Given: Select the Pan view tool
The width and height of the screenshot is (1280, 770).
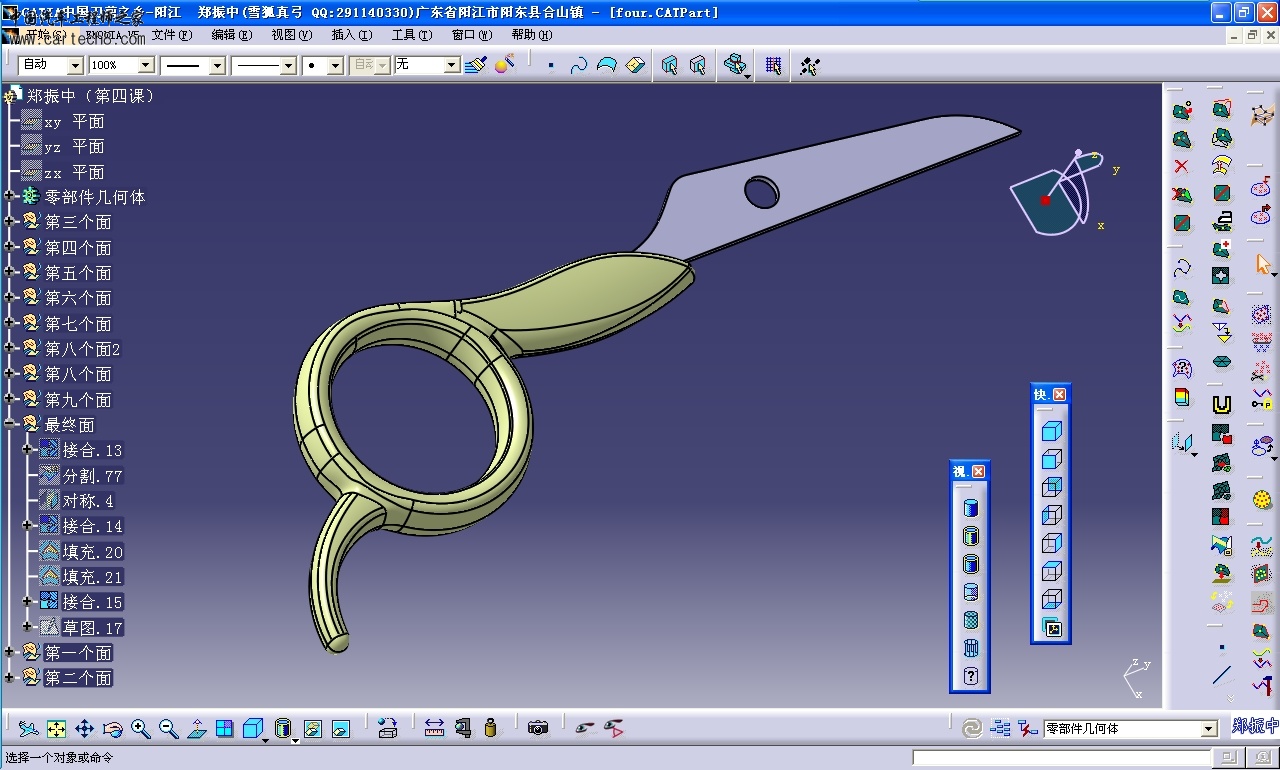Looking at the screenshot, I should 85,729.
